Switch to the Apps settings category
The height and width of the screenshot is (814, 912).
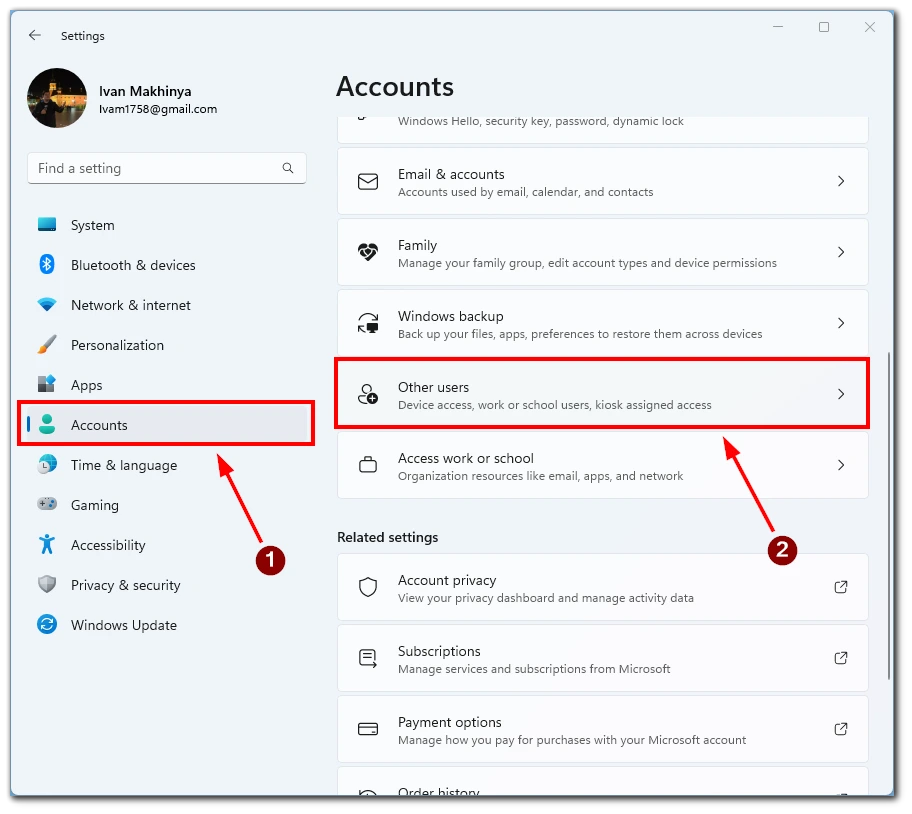coord(86,385)
